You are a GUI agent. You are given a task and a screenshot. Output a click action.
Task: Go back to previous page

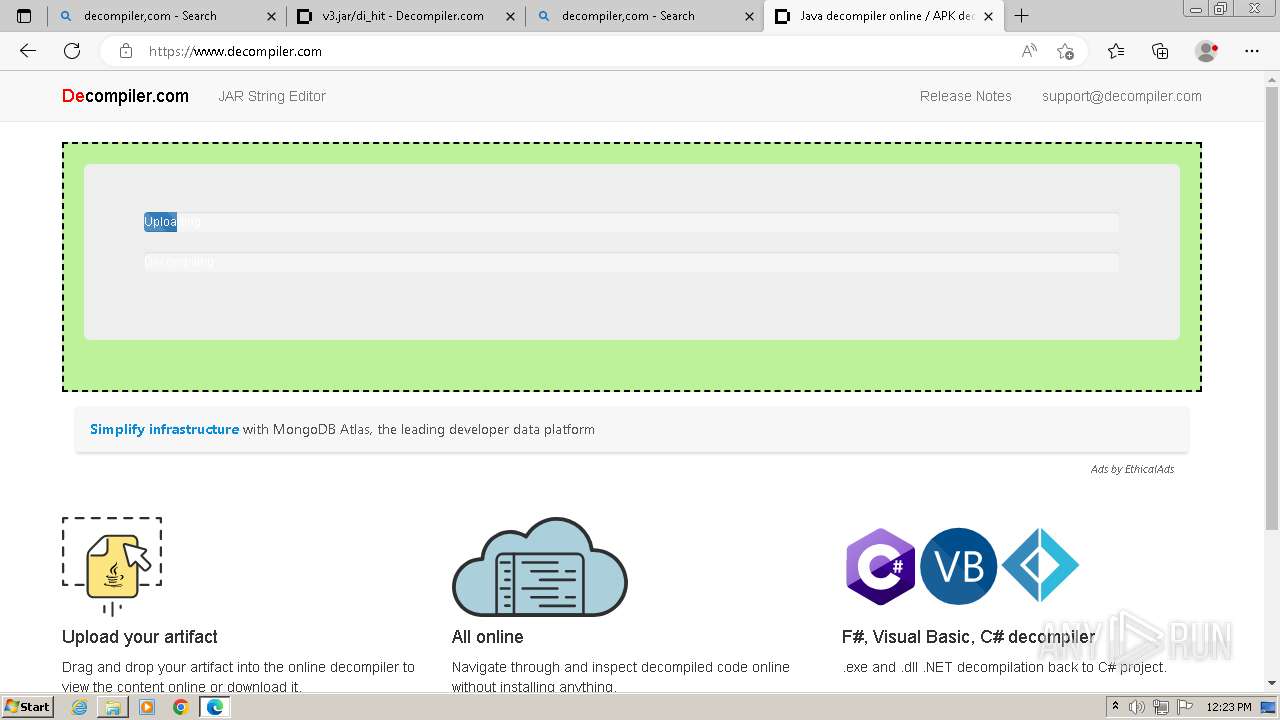28,51
